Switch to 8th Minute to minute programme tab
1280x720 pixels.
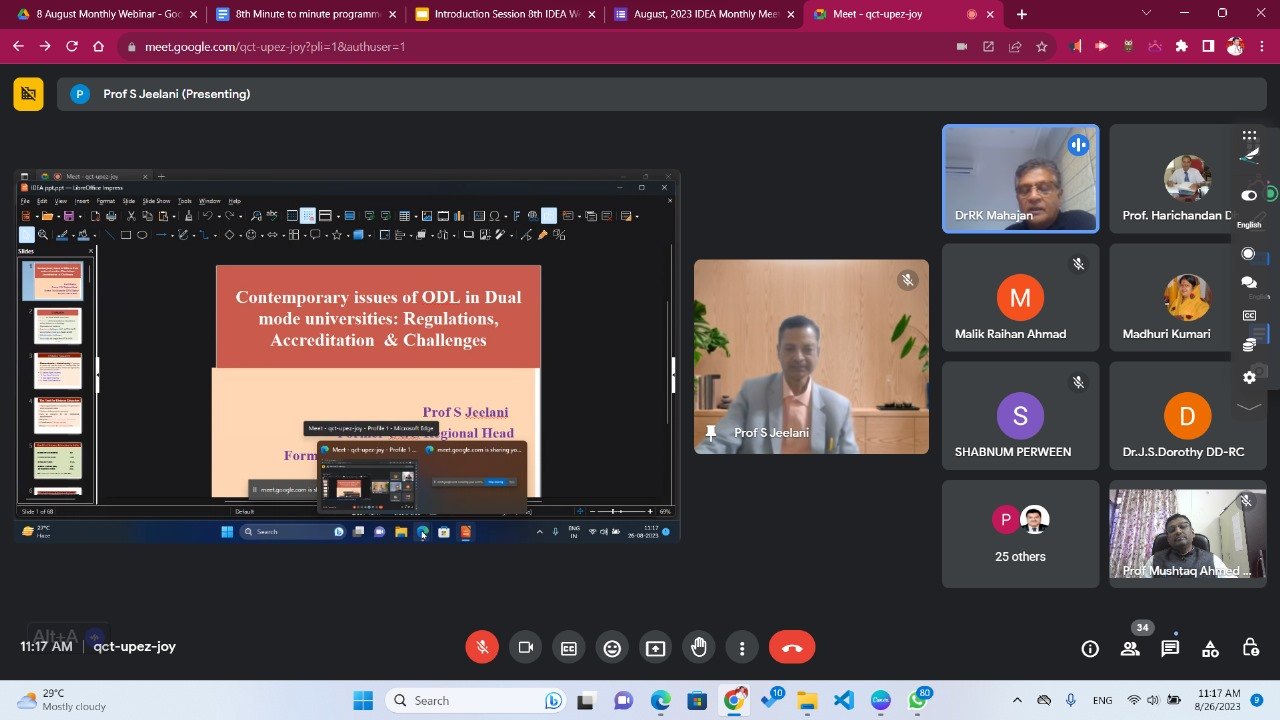pyautogui.click(x=306, y=14)
